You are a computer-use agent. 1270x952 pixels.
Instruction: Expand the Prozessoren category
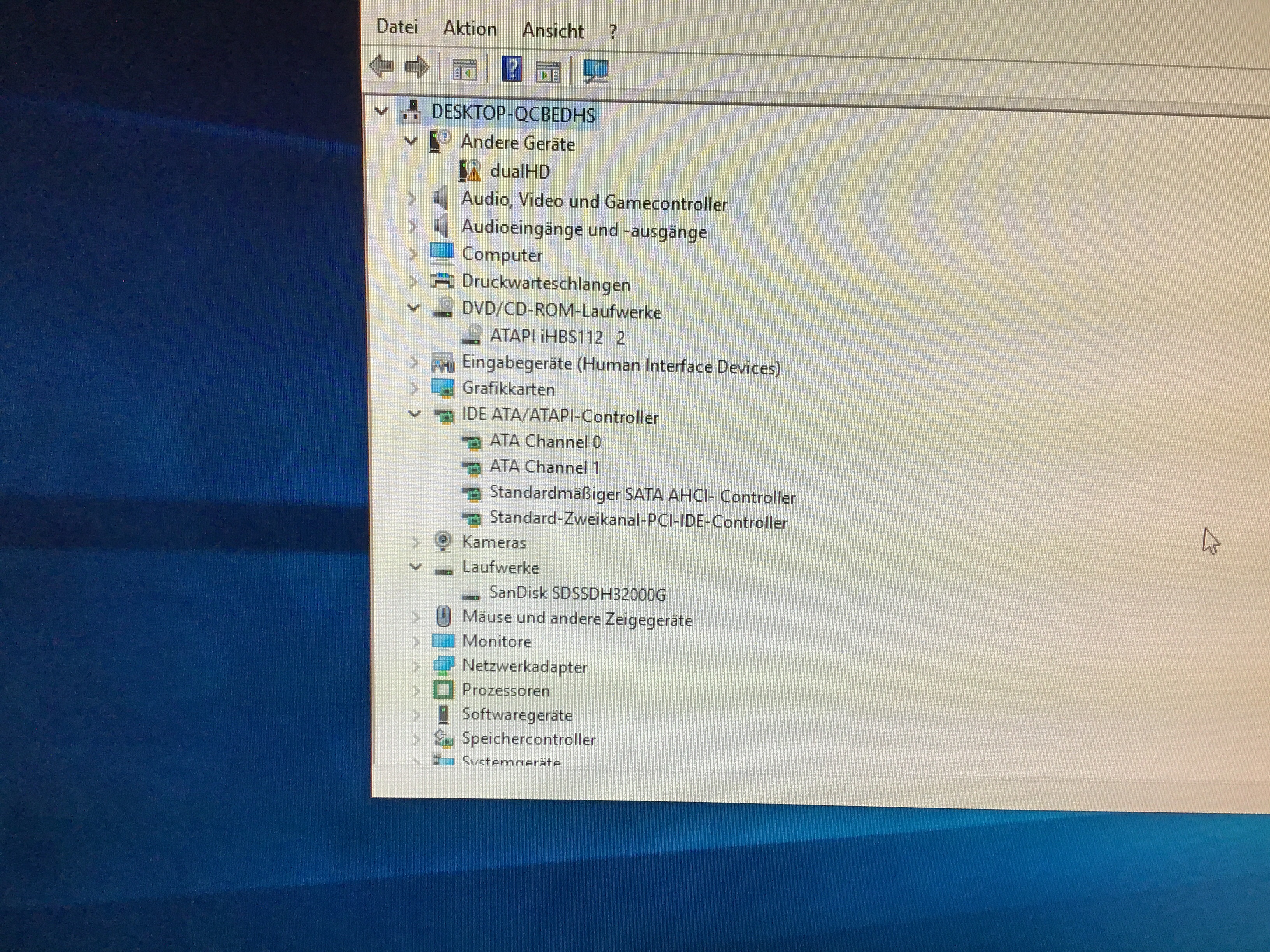pyautogui.click(x=417, y=690)
